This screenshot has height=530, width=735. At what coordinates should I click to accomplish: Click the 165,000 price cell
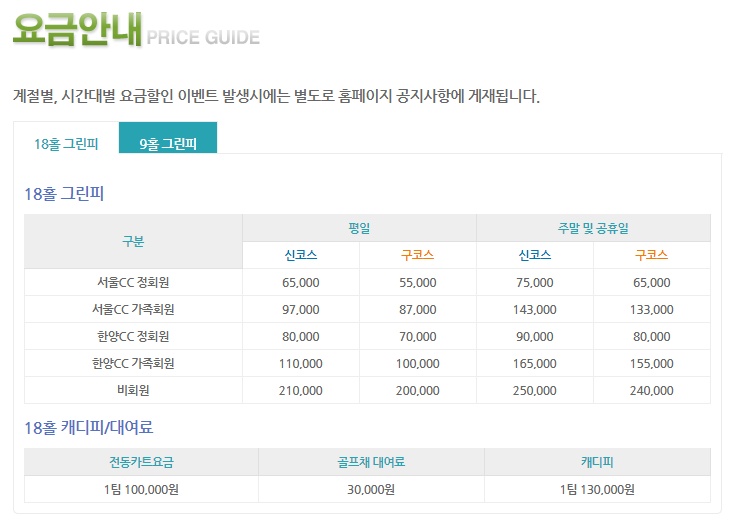535,364
